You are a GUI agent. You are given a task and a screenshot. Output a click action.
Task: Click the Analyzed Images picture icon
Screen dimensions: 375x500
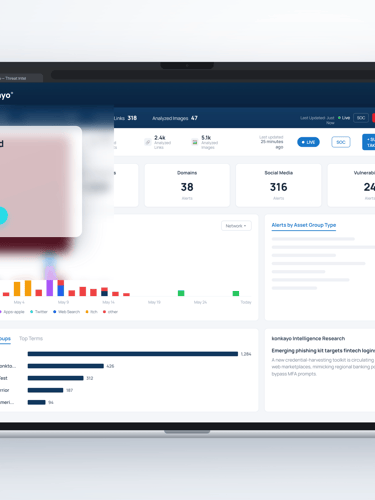[195, 142]
